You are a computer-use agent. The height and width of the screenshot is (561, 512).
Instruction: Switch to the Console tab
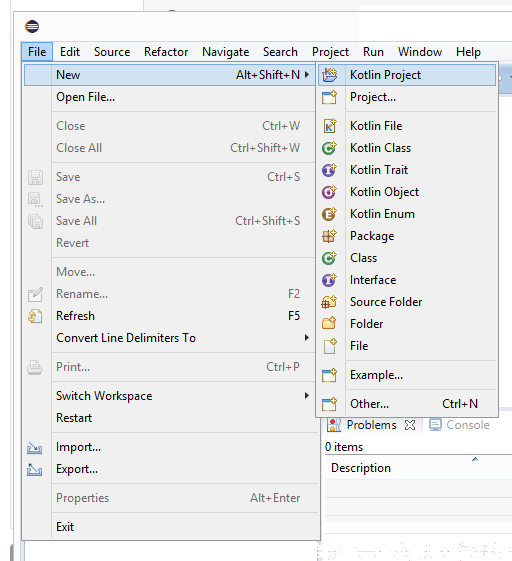click(459, 425)
